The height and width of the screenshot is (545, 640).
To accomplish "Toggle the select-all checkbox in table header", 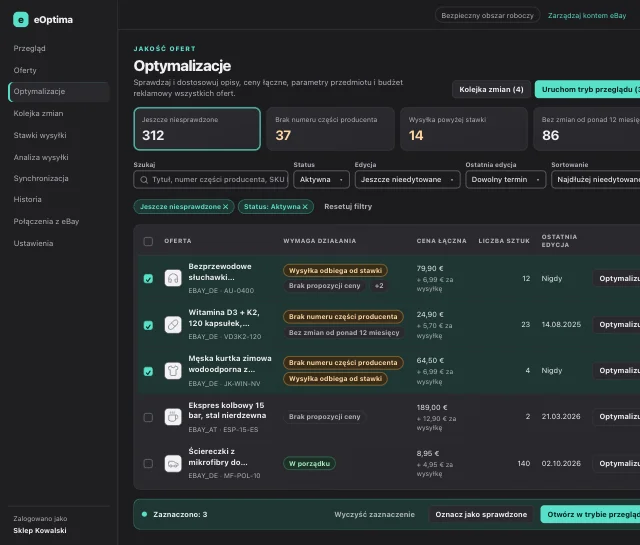I will coord(148,241).
